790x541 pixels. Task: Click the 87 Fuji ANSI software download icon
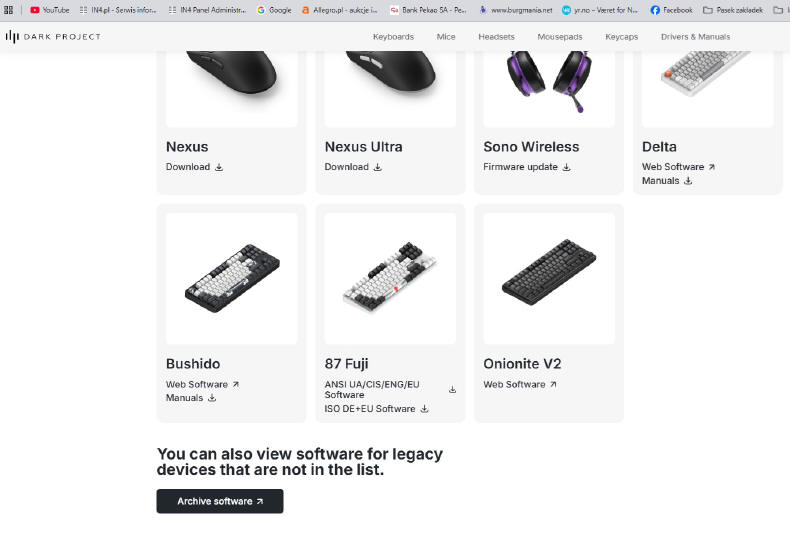tap(452, 390)
